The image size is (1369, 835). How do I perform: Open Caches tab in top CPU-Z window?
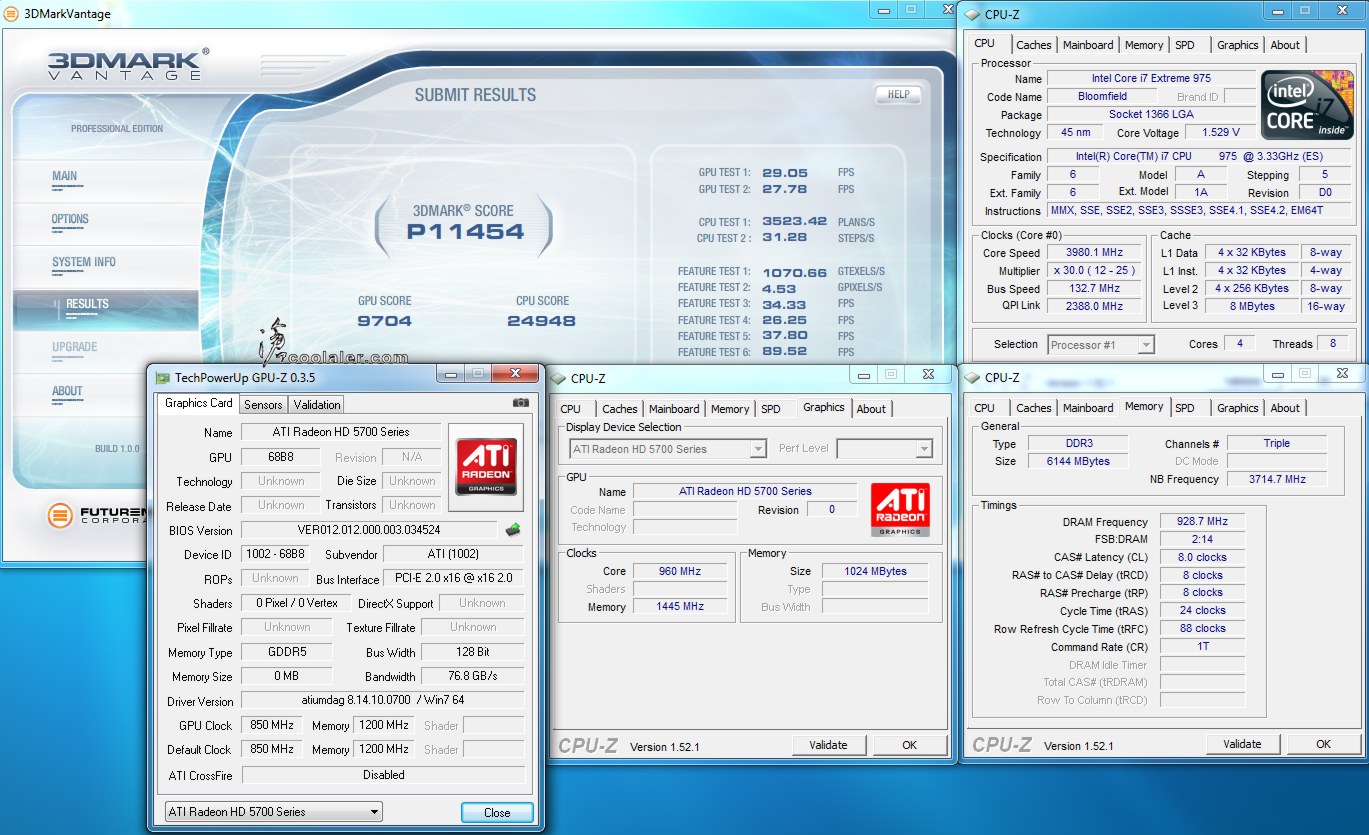(1033, 45)
